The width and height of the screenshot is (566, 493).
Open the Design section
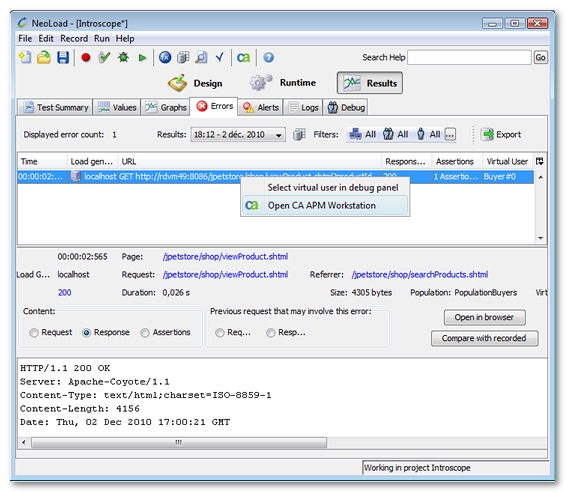[x=195, y=83]
